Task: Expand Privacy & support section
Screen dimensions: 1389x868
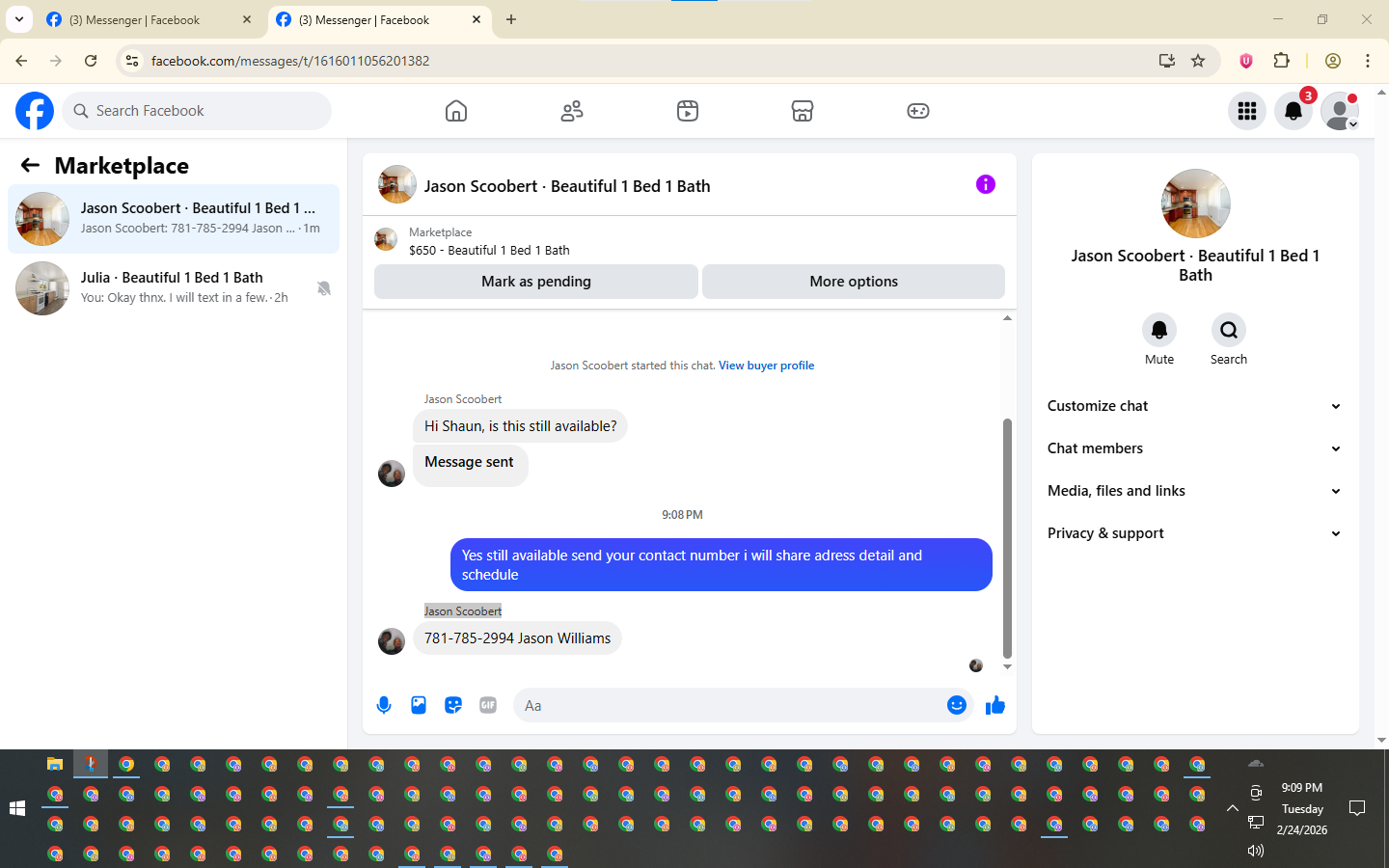Action: (1195, 533)
